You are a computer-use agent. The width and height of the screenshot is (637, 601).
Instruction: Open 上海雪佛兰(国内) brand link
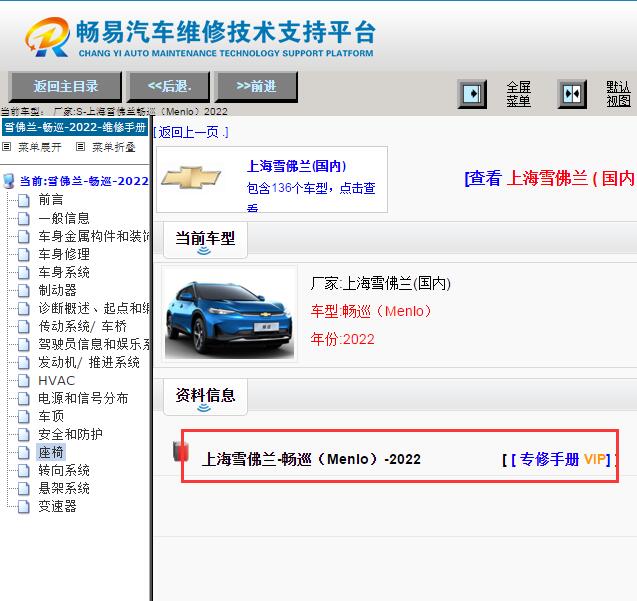297,166
